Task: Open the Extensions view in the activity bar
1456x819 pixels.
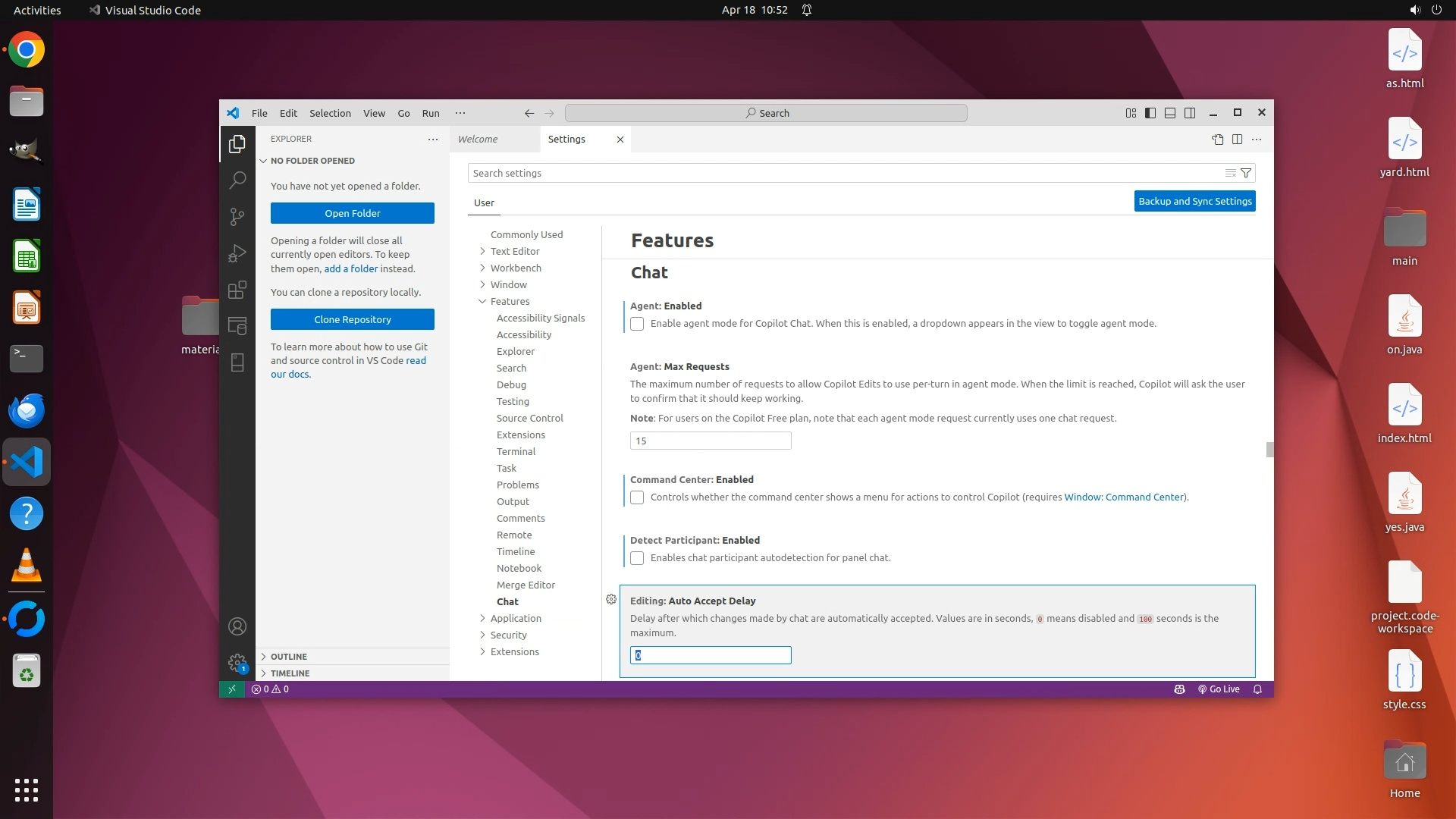Action: (x=237, y=290)
